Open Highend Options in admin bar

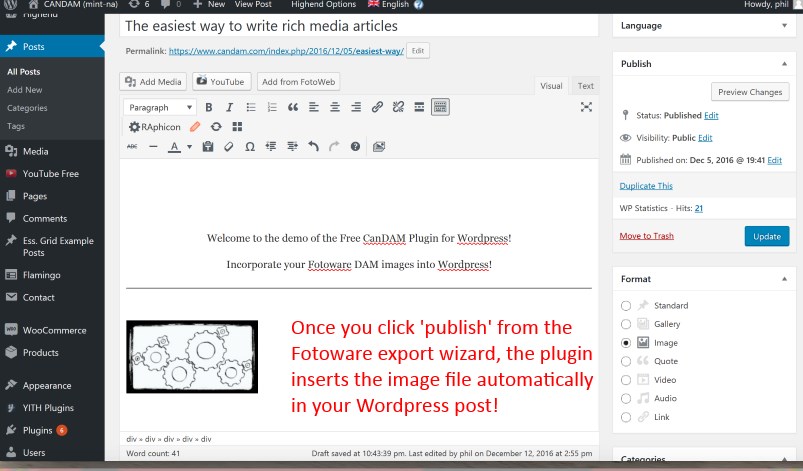(323, 5)
